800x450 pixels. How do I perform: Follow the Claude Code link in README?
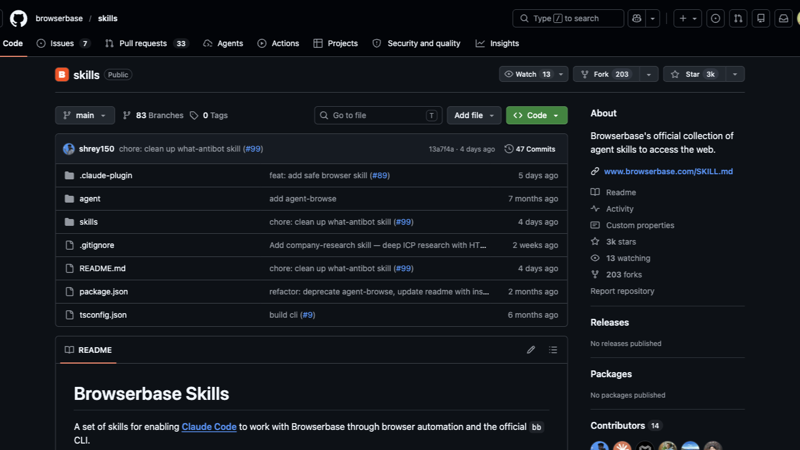[x=209, y=427]
